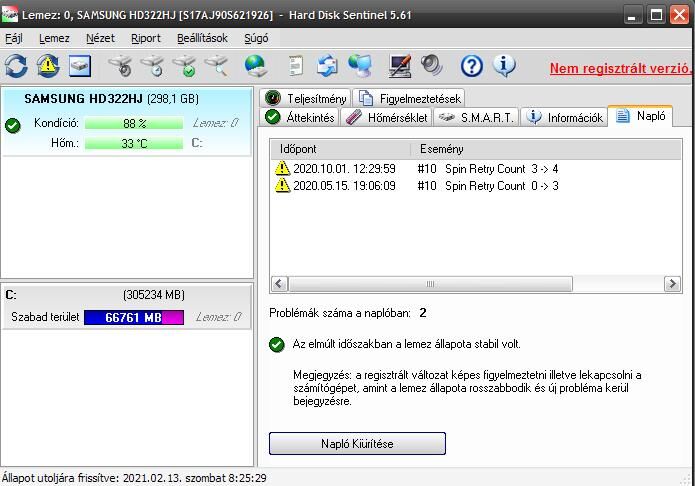Switch to the S.M.A.R.T. tab
Screen dimensions: 695x486
pyautogui.click(x=476, y=117)
